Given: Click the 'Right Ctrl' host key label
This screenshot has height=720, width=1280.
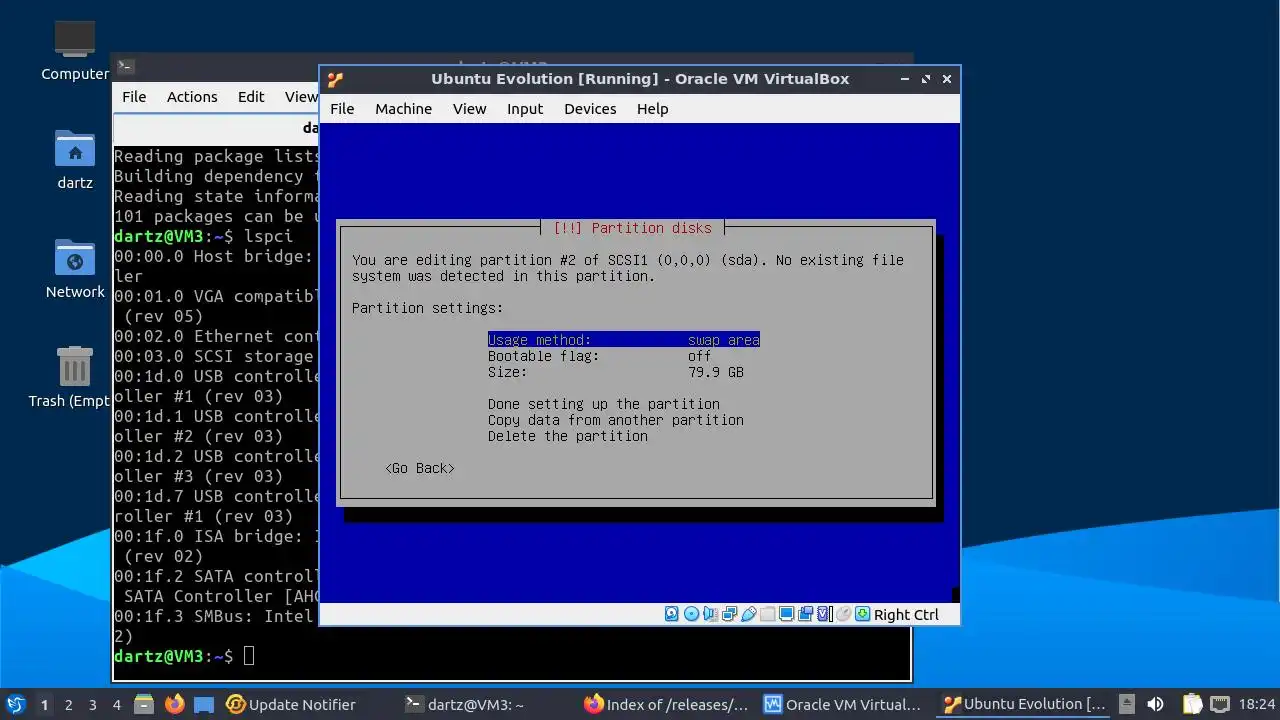Looking at the screenshot, I should [906, 614].
